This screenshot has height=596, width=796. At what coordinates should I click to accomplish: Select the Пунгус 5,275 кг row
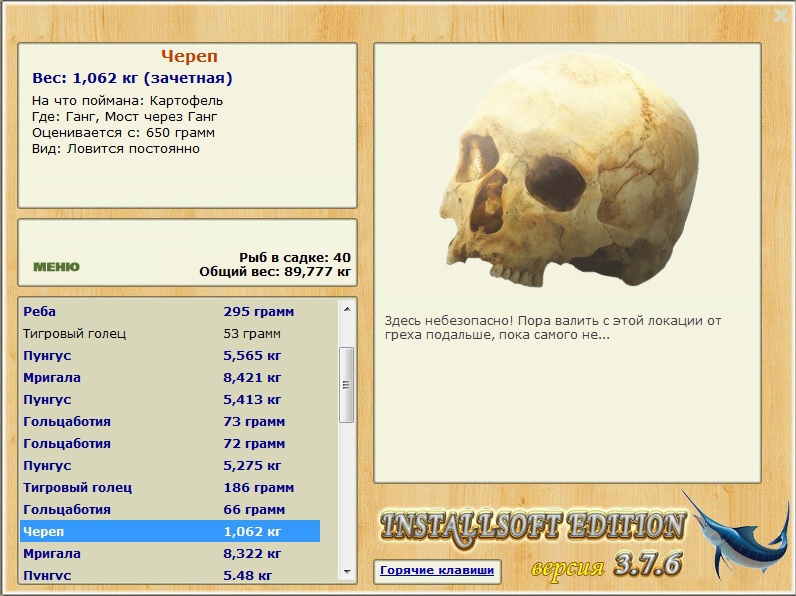click(x=170, y=466)
